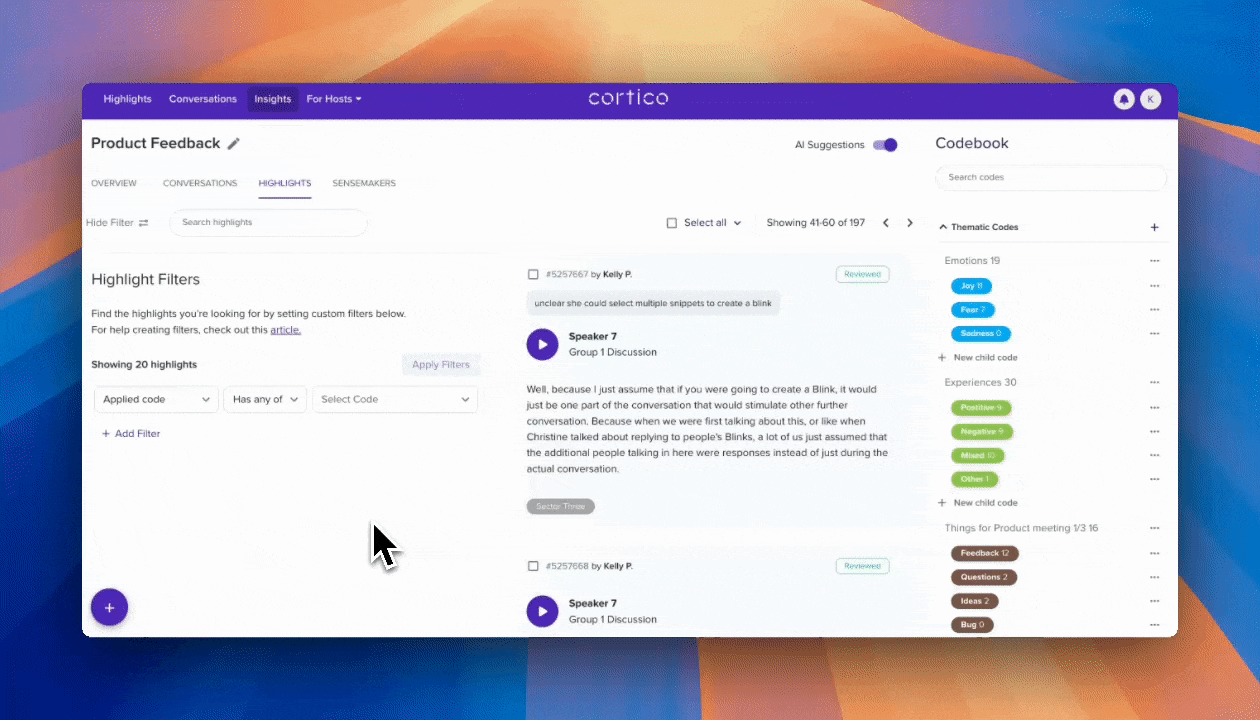Open the user avatar K menu
Image resolution: width=1260 pixels, height=720 pixels.
tap(1151, 99)
